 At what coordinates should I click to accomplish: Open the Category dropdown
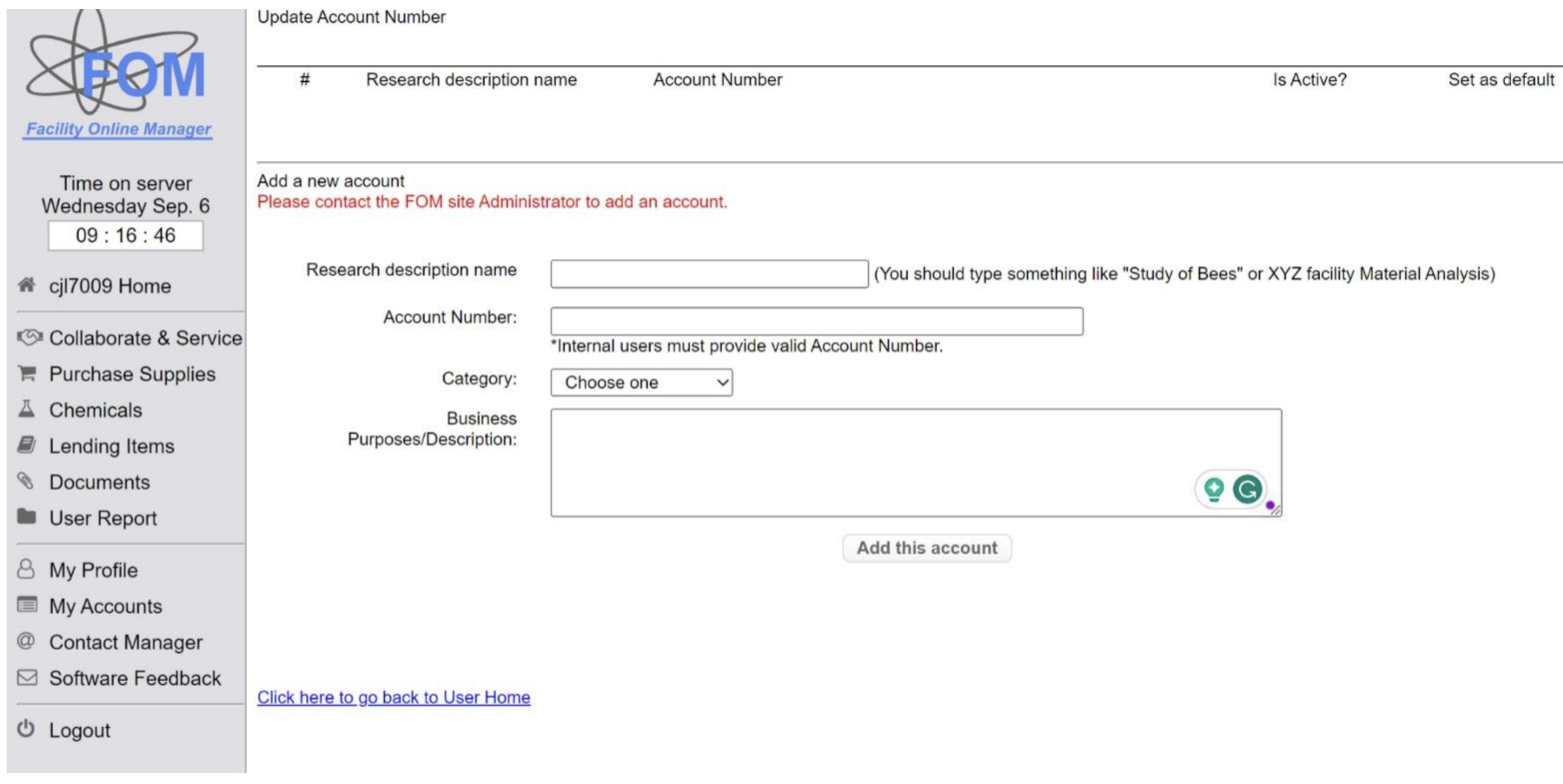point(641,382)
